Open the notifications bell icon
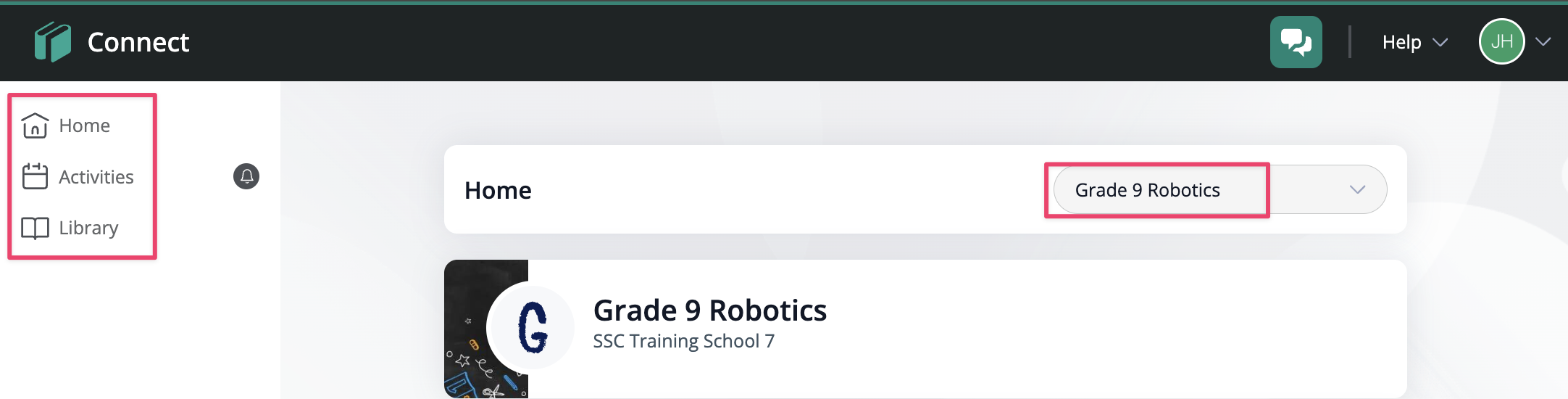This screenshot has width=1568, height=399. [246, 176]
